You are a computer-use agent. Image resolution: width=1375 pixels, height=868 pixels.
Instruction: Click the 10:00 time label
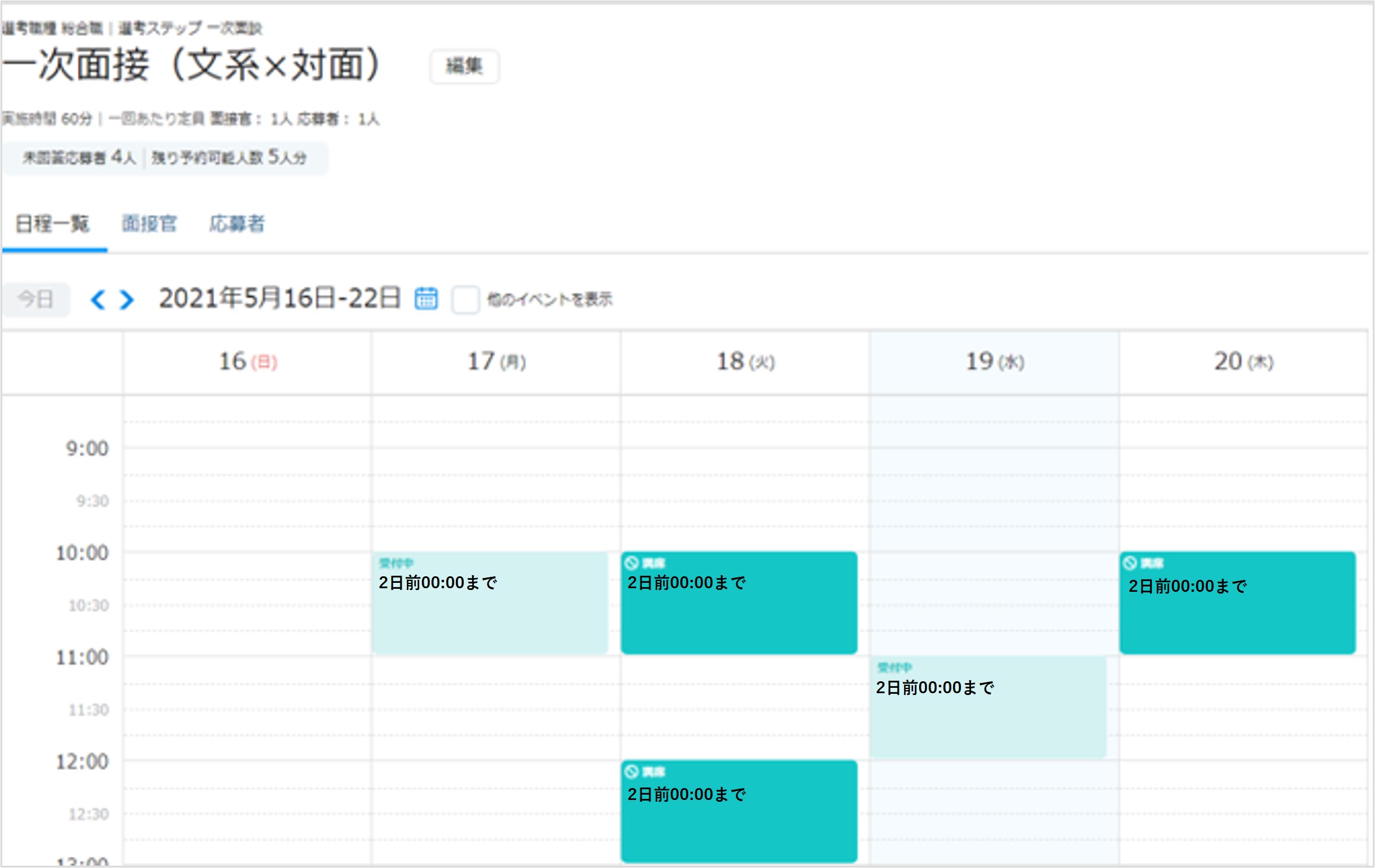[82, 553]
